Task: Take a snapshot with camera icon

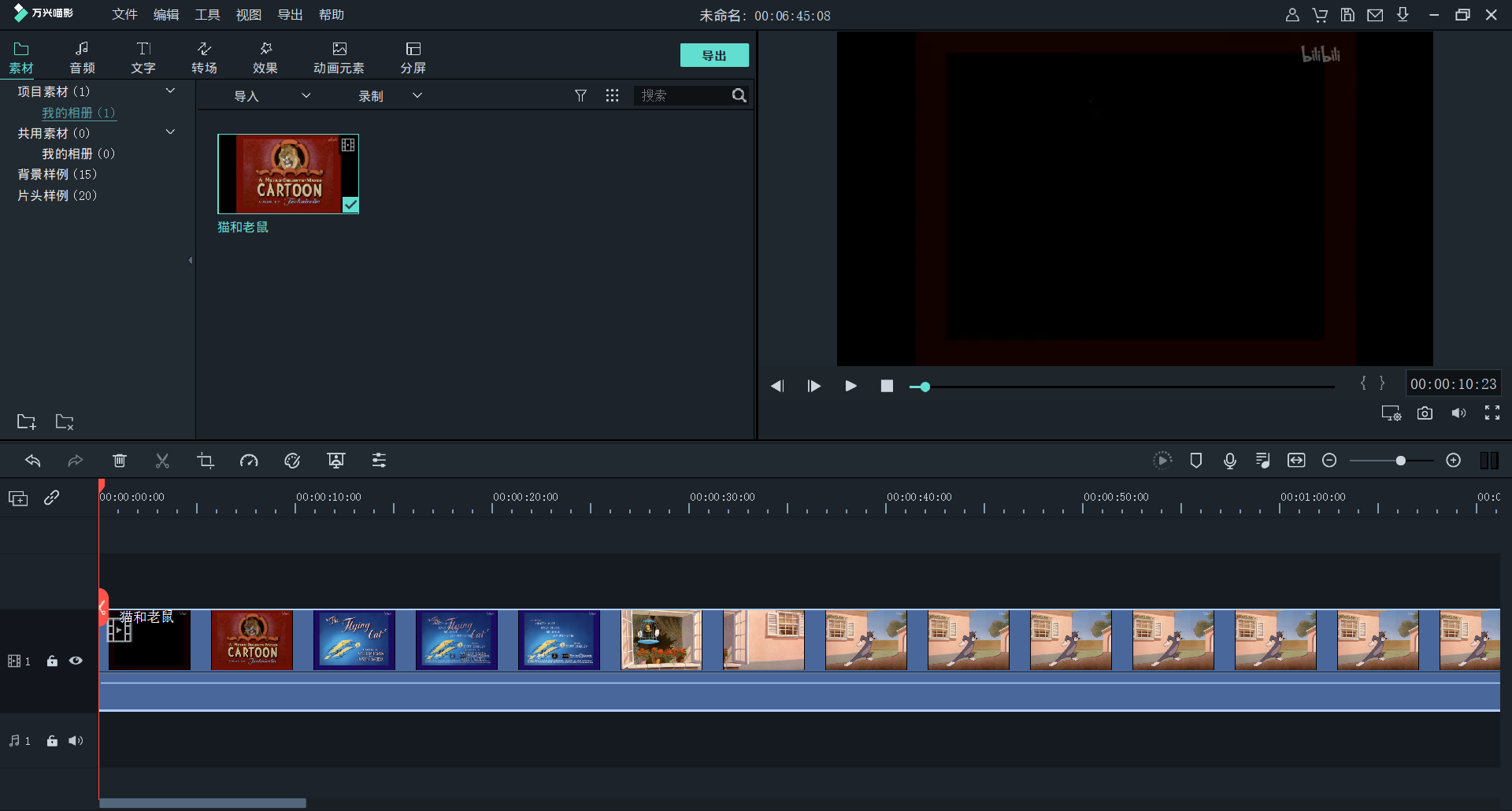Action: [x=1425, y=413]
